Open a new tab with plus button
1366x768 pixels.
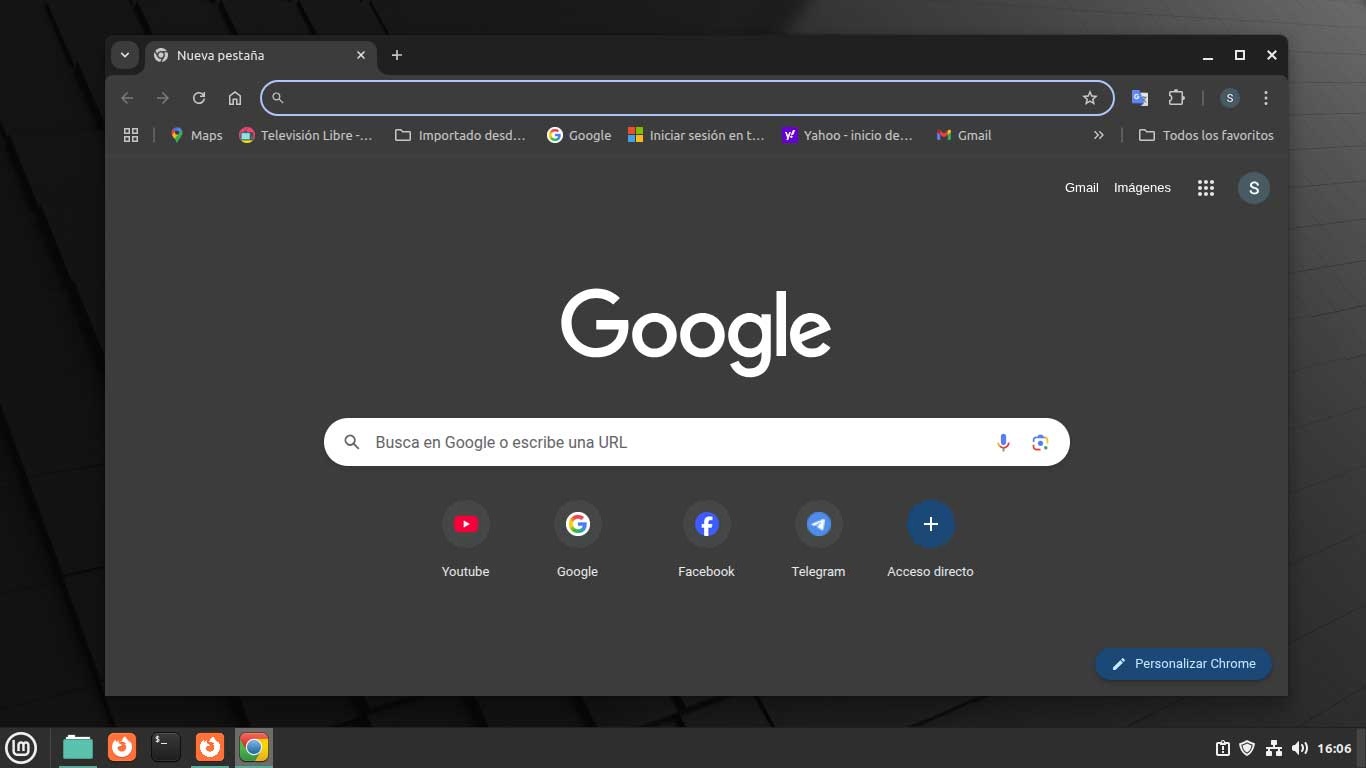(x=397, y=55)
